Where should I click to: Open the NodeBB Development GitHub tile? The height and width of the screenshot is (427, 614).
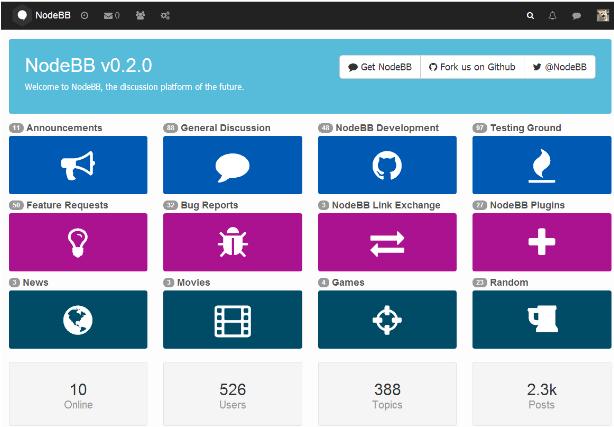coord(387,165)
